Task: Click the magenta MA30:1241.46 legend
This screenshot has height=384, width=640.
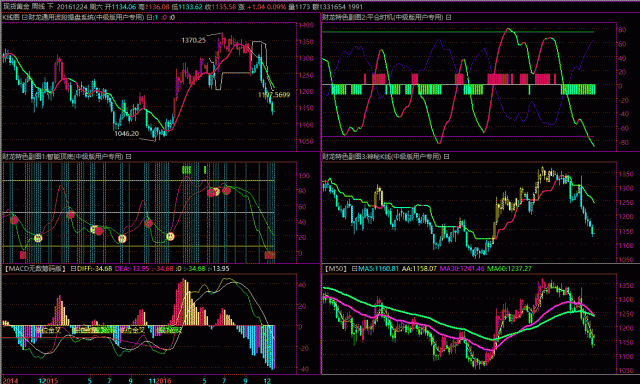Action: [x=462, y=269]
